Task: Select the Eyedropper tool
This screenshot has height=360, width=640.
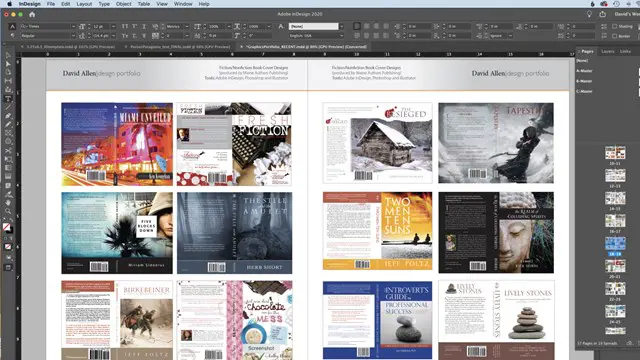Action: point(8,194)
